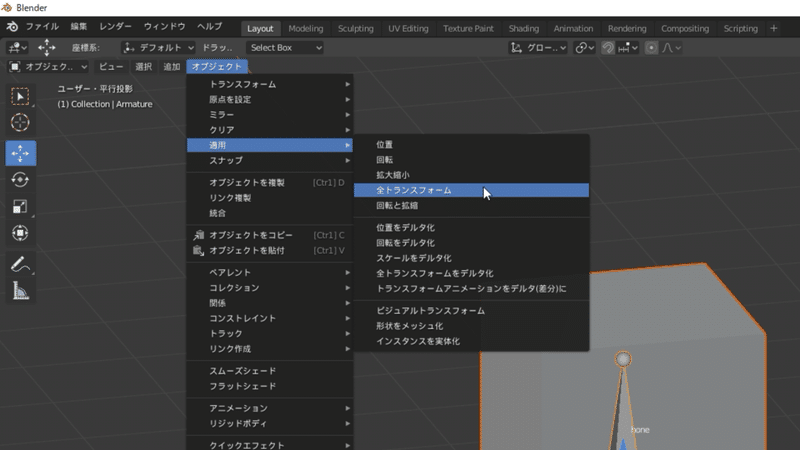
Task: Switch to the Compositing workspace tab
Action: coord(685,29)
